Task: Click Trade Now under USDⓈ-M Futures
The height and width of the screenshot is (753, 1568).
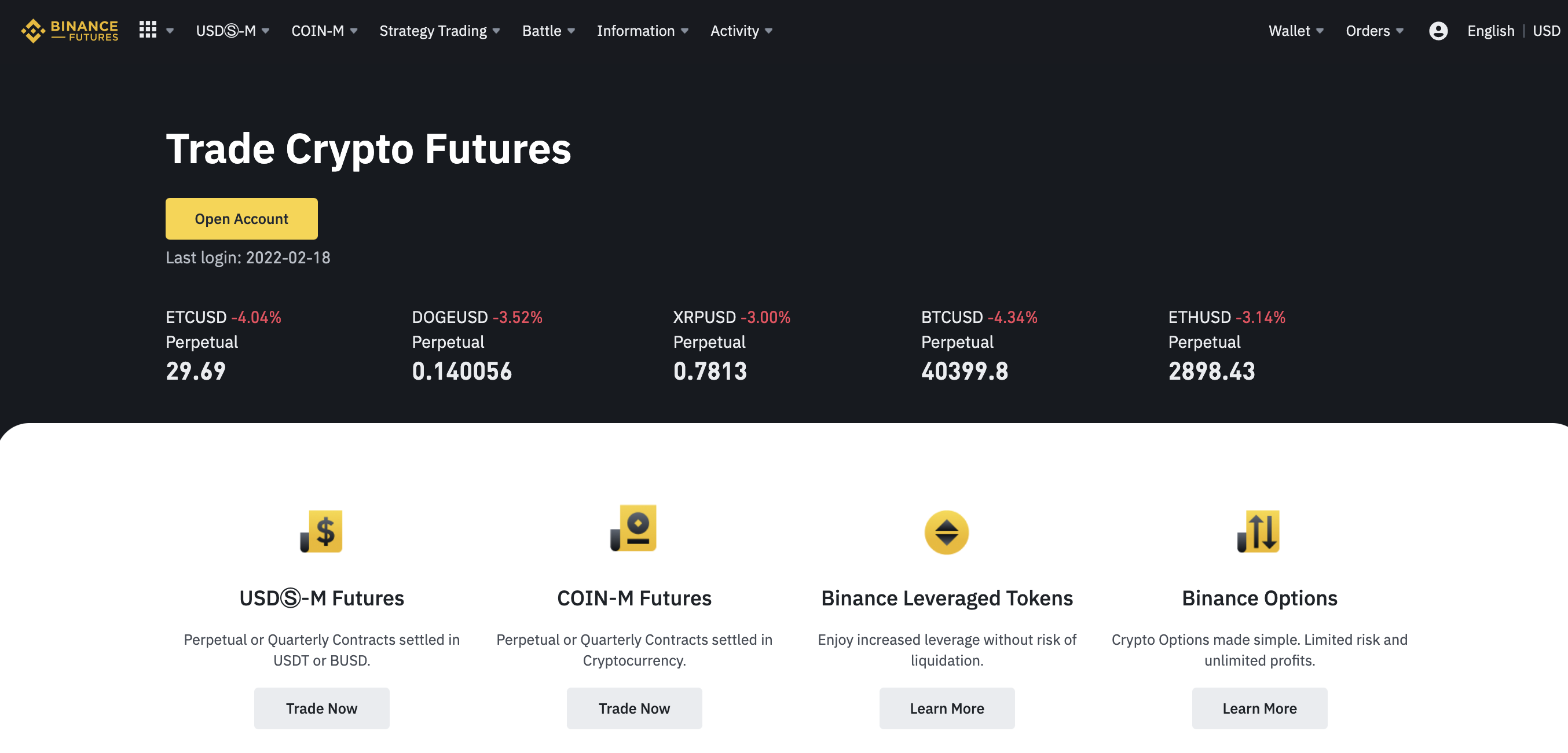Action: coord(321,708)
